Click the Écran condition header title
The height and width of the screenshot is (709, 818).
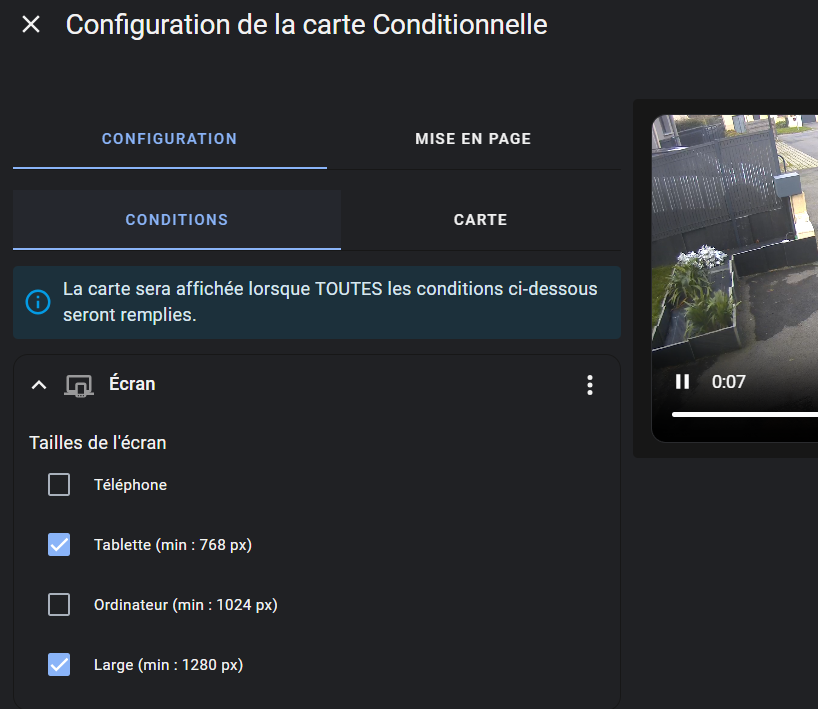132,384
